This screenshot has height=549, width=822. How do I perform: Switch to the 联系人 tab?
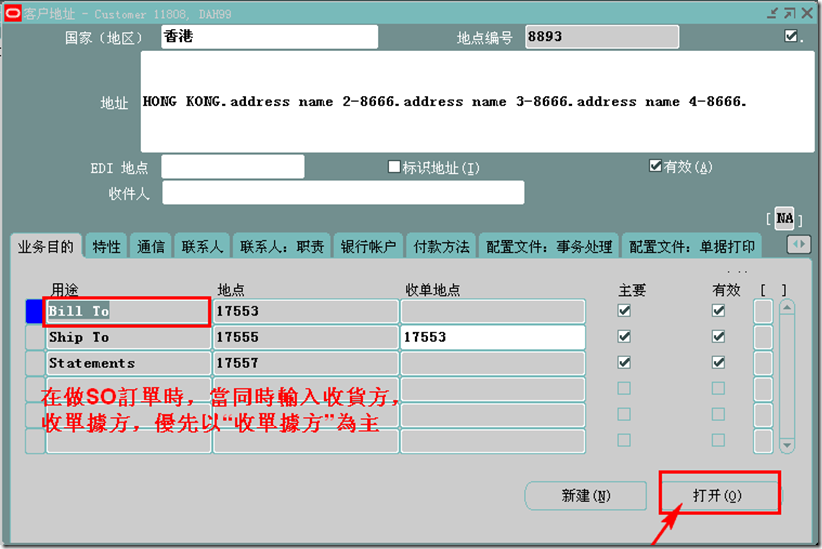202,246
